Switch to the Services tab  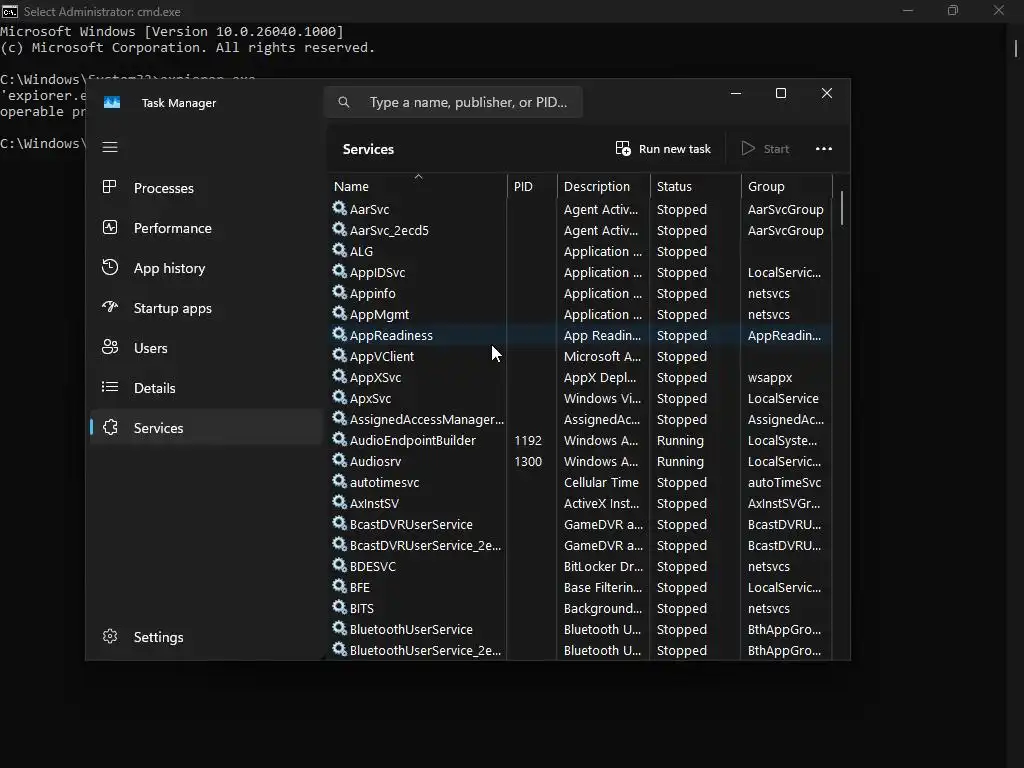(x=158, y=428)
